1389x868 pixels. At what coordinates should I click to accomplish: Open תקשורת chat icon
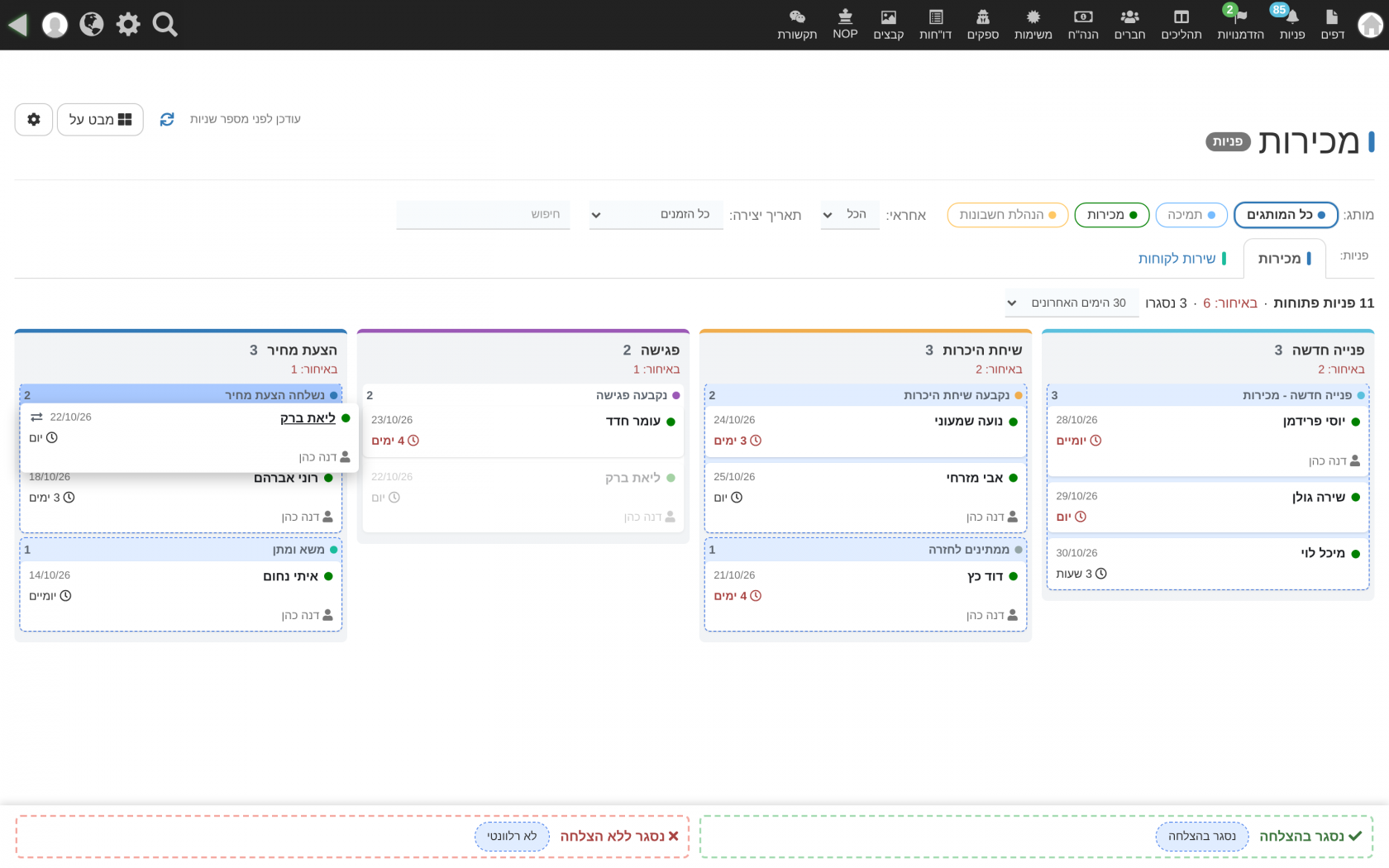coord(797,25)
